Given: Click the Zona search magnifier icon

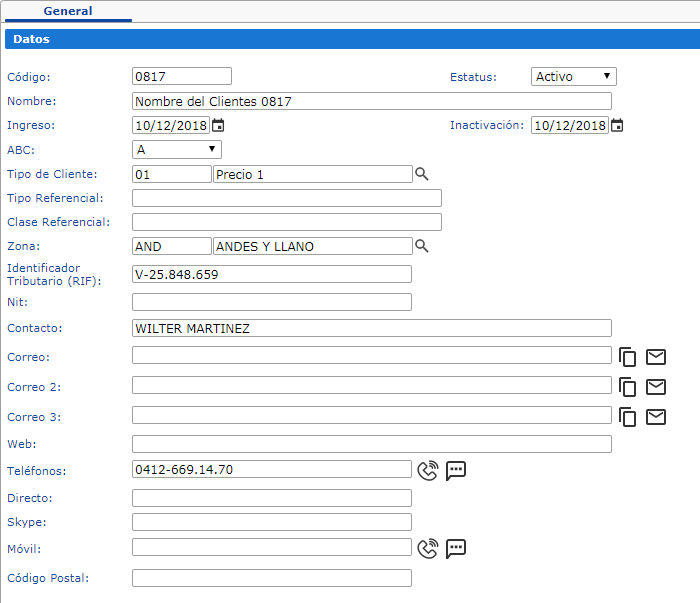Looking at the screenshot, I should 422,246.
